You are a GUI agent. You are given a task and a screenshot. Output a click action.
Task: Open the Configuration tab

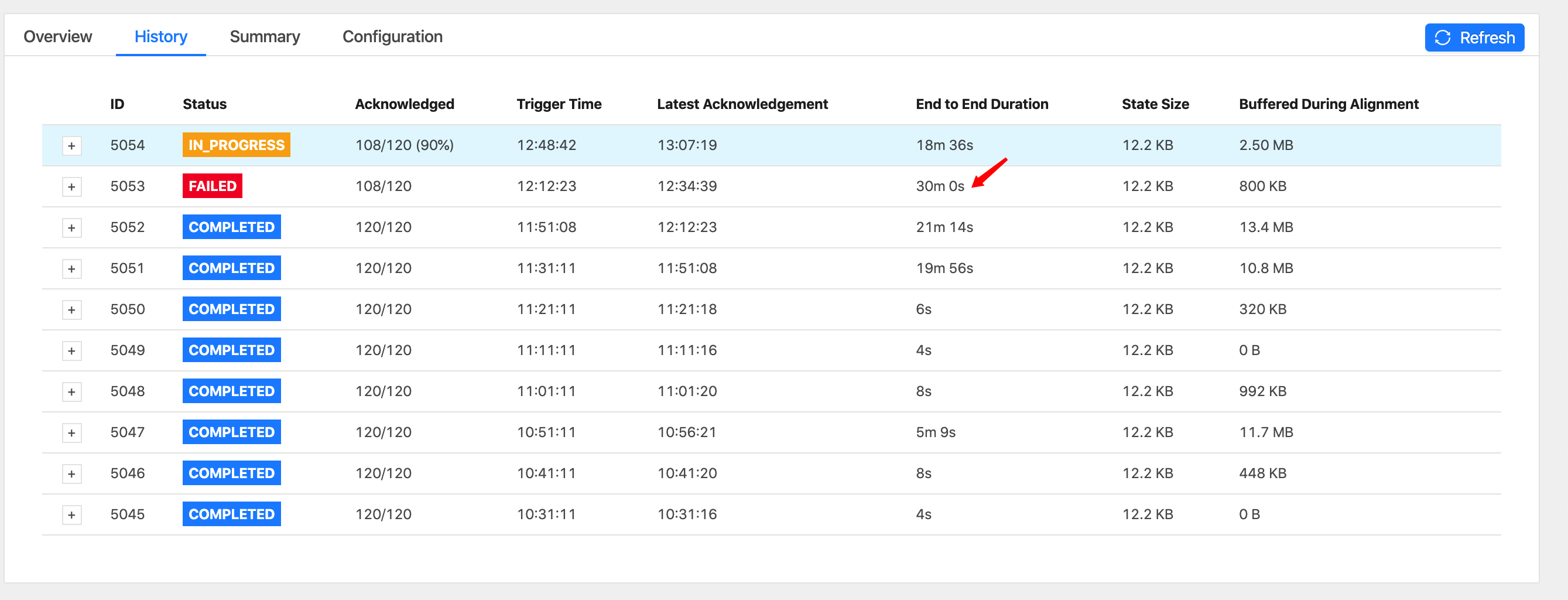click(x=392, y=36)
